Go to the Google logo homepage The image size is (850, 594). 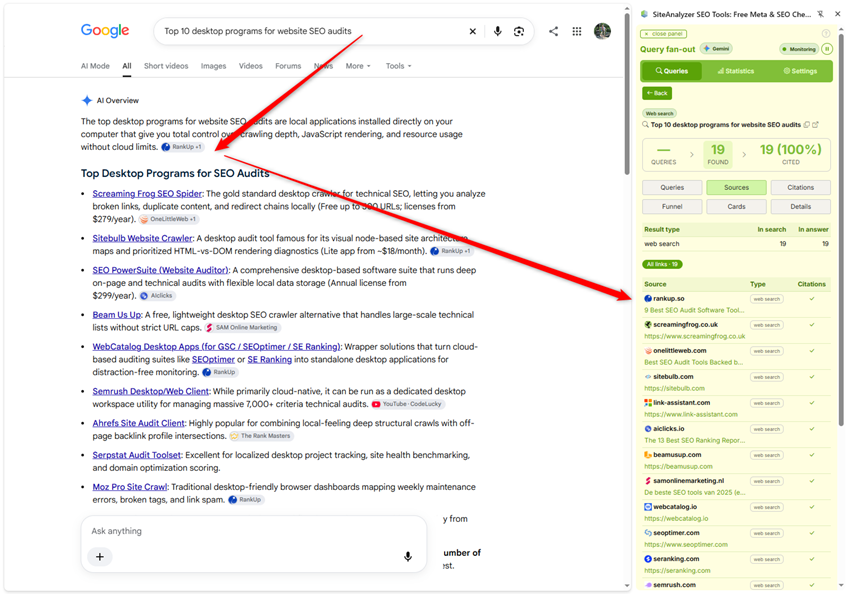105,30
